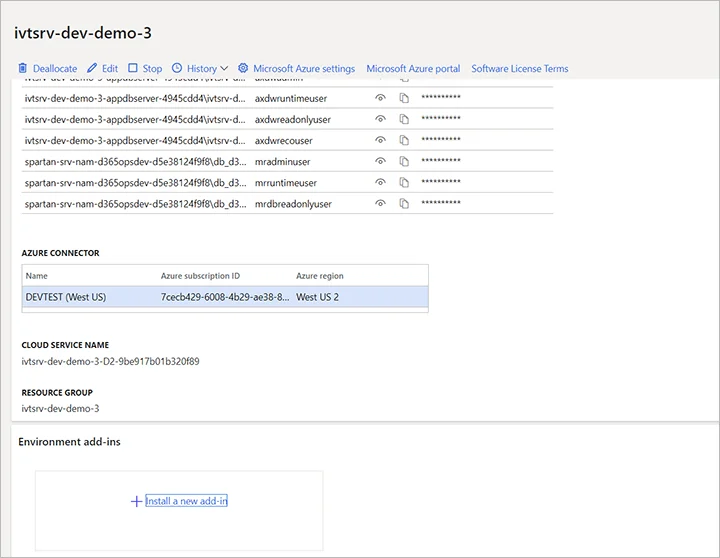Open Microsoft Azure settings
Screen dimensions: 720x558
304,68
